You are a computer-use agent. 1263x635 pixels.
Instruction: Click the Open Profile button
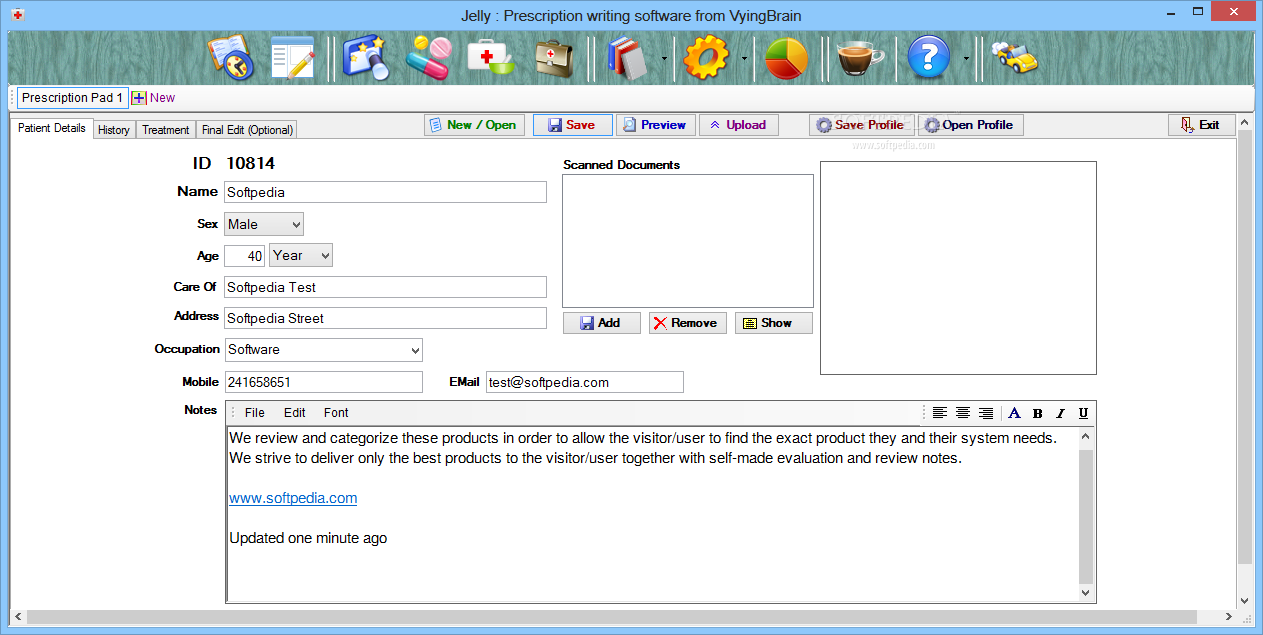point(971,125)
